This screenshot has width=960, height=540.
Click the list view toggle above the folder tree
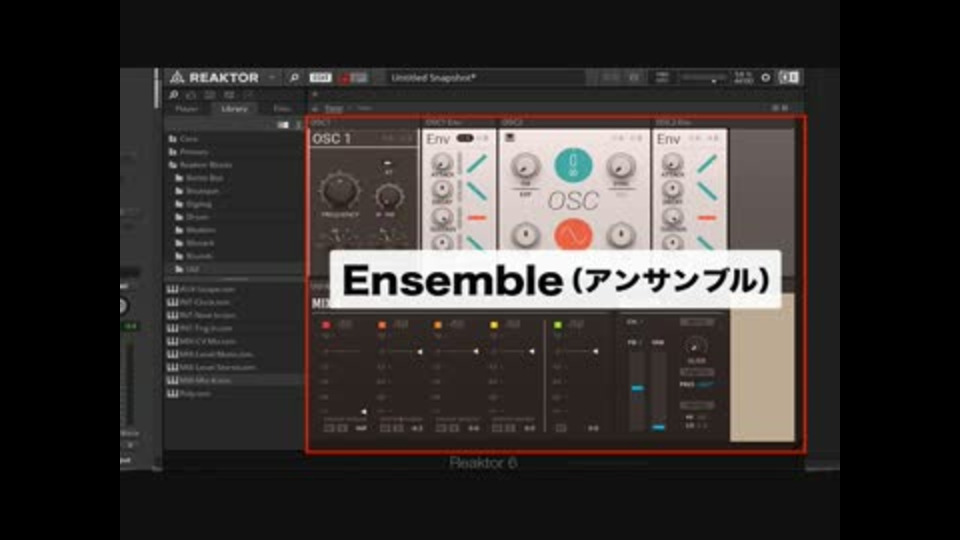pyautogui.click(x=283, y=125)
